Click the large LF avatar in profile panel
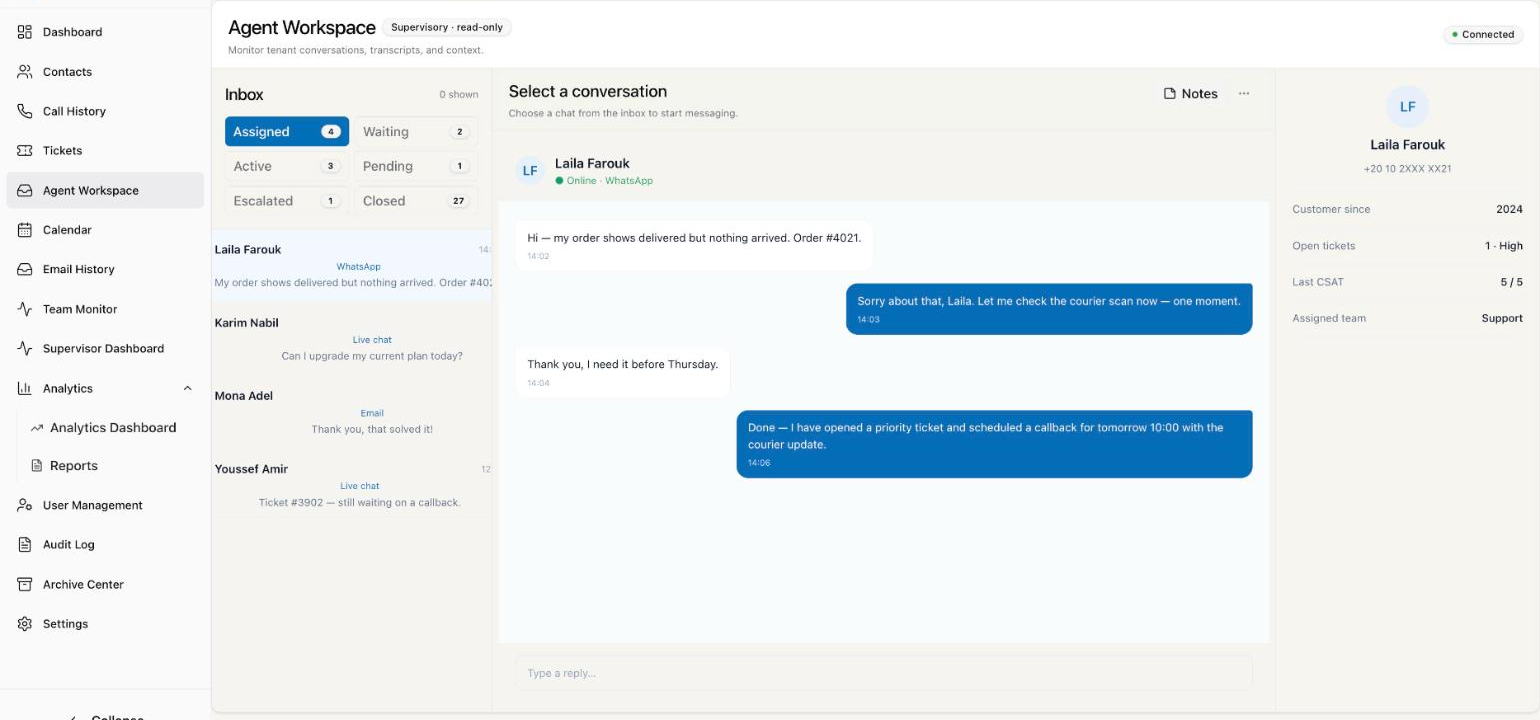The image size is (1540, 720). [x=1407, y=107]
